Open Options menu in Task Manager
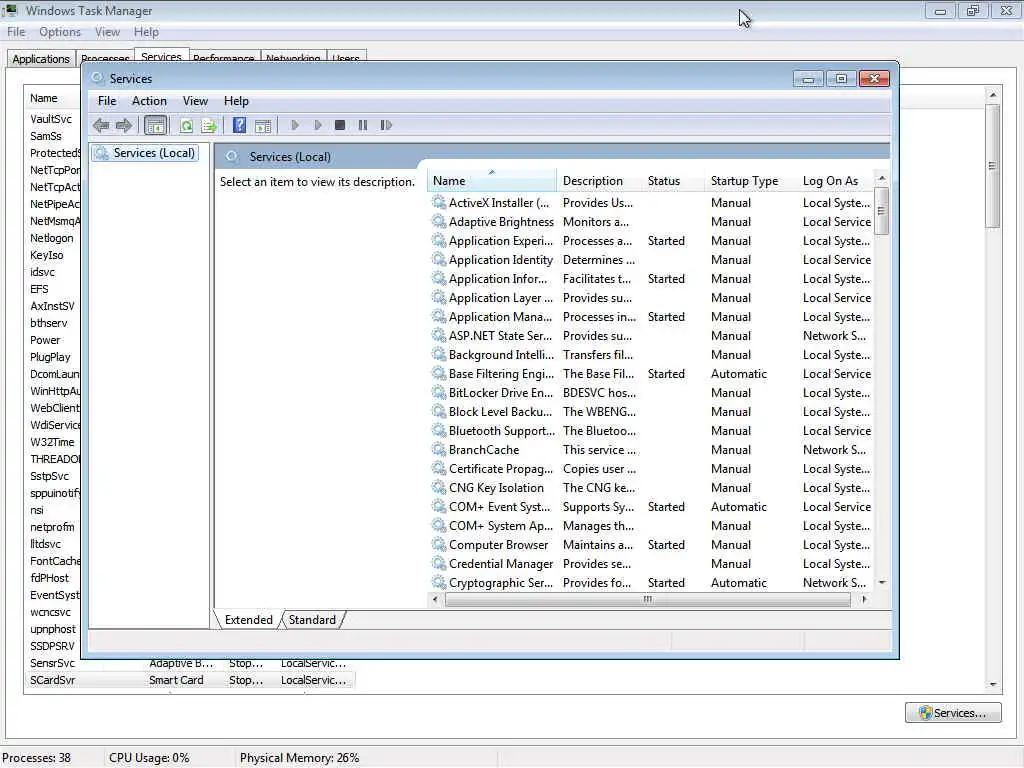Image resolution: width=1024 pixels, height=768 pixels. pyautogui.click(x=59, y=32)
